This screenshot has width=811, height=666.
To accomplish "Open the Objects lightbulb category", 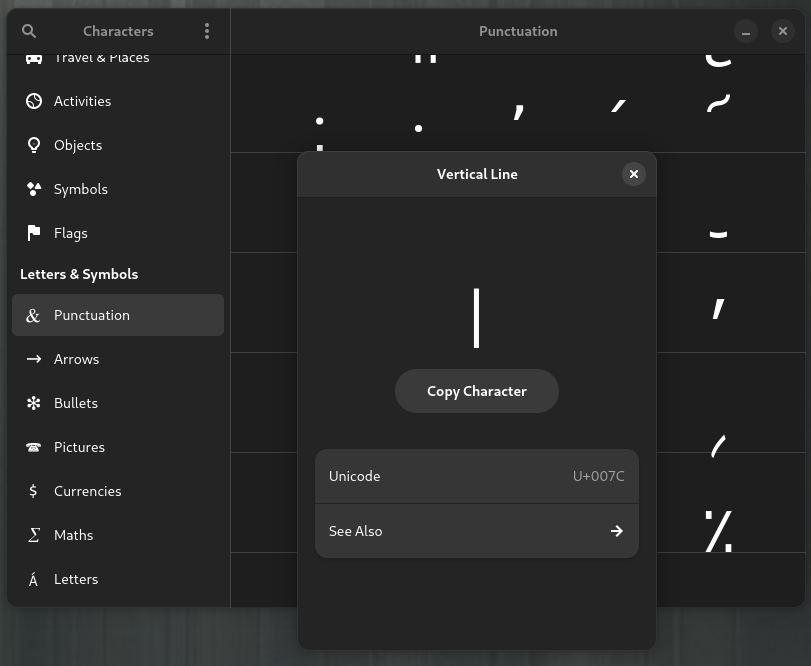I will coord(118,145).
